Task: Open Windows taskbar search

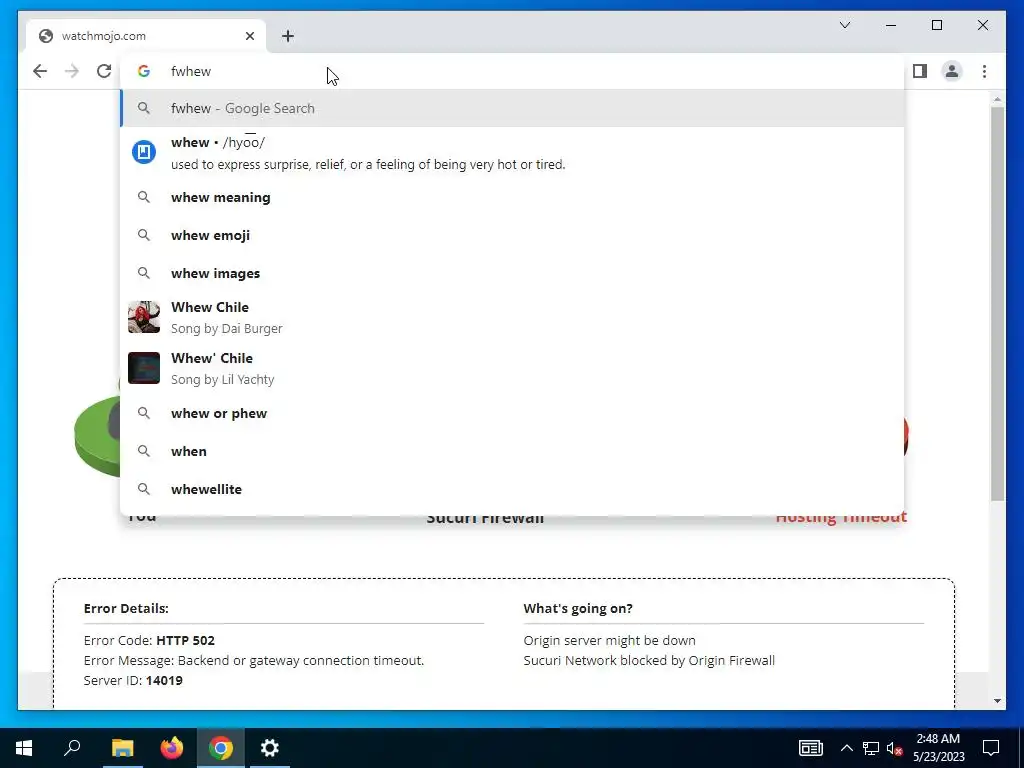Action: 72,748
